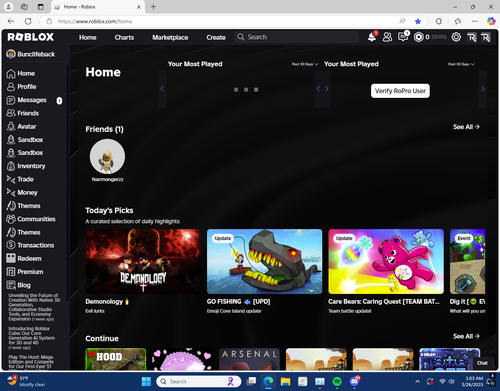Open the chat messages icon in top bar
Image resolution: width=500 pixels, height=391 pixels.
[x=403, y=37]
